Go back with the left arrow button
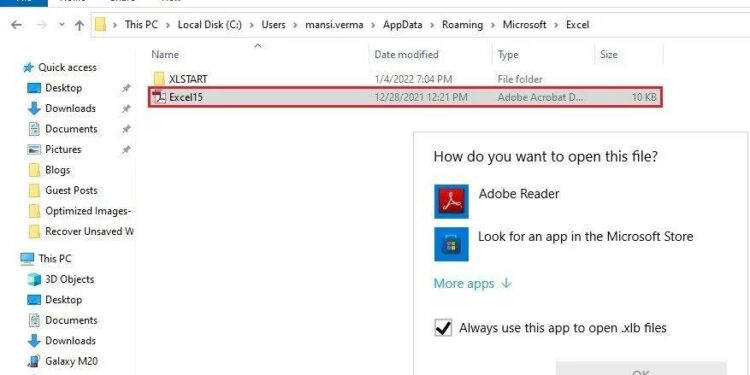This screenshot has height=375, width=750. tap(16, 25)
